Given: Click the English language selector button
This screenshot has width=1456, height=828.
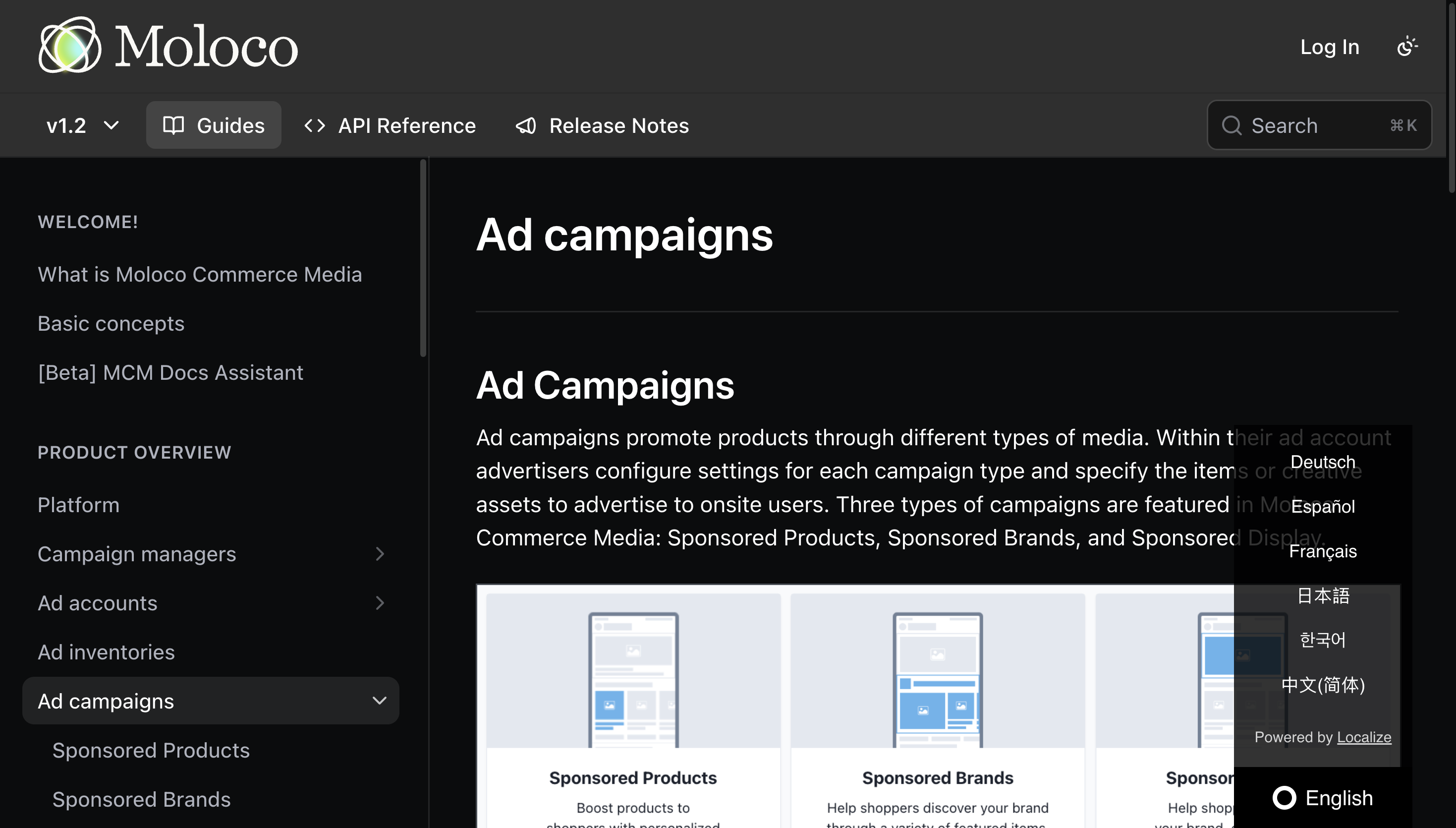Looking at the screenshot, I should (1323, 798).
